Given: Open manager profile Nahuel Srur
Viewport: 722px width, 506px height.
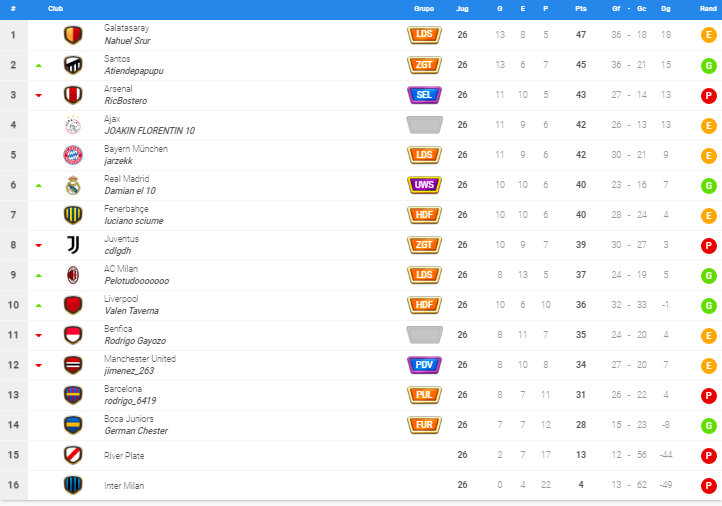Looking at the screenshot, I should click(x=127, y=41).
